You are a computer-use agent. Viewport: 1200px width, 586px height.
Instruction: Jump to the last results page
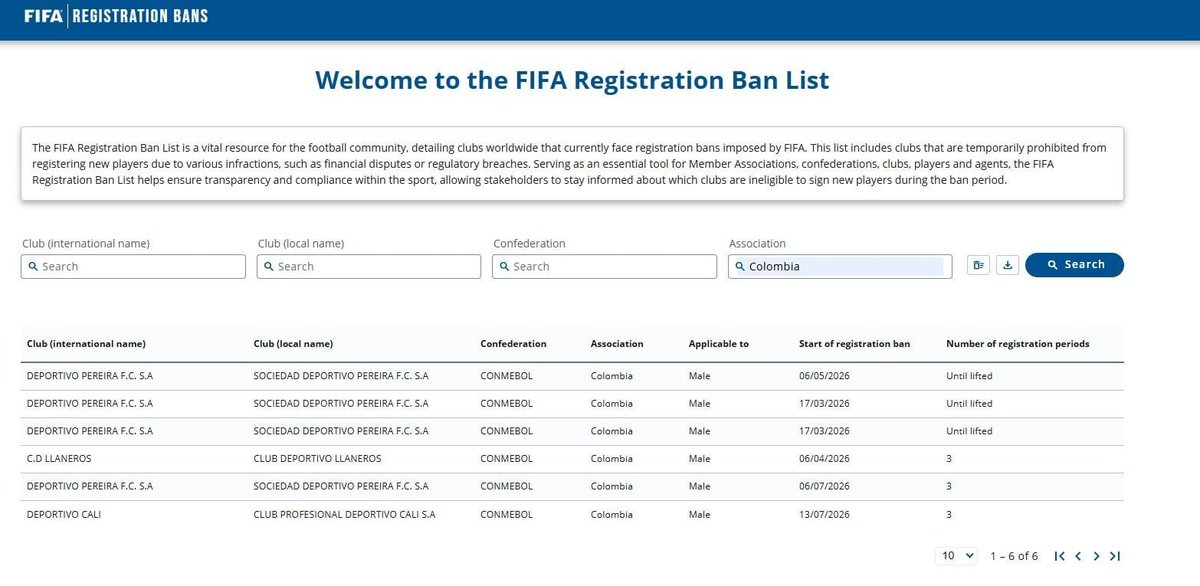pyautogui.click(x=1115, y=556)
